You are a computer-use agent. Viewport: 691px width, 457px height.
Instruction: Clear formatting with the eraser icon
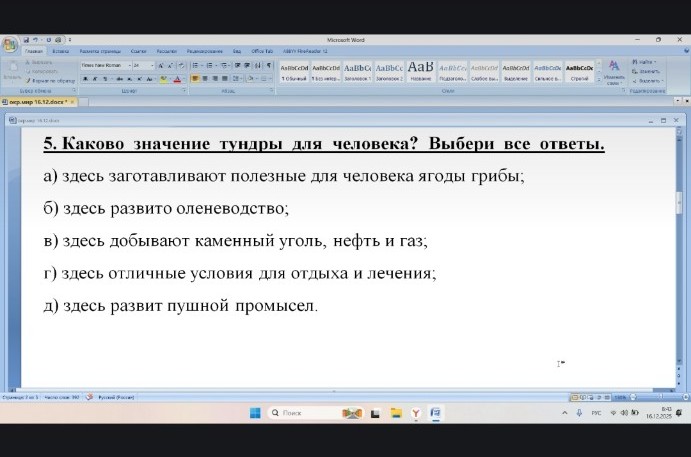181,65
